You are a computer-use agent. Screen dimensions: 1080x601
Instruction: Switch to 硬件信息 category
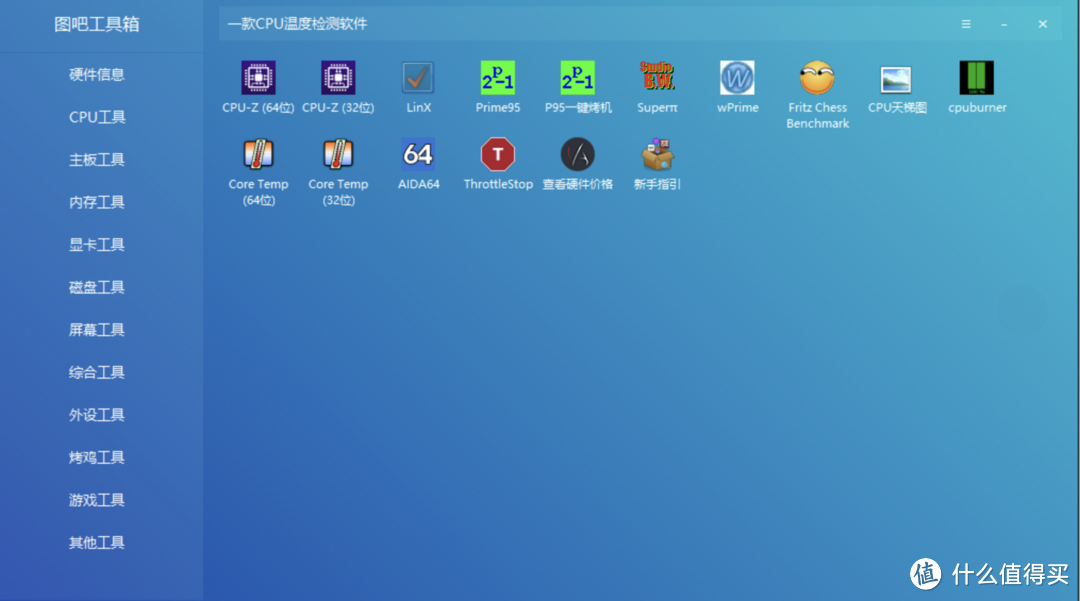tap(97, 74)
